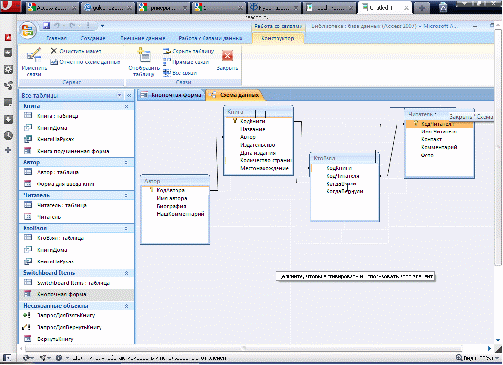Image resolution: width=503 pixels, height=365 pixels.
Task: Collapse the Книга group in navigation pane
Action: pos(126,106)
